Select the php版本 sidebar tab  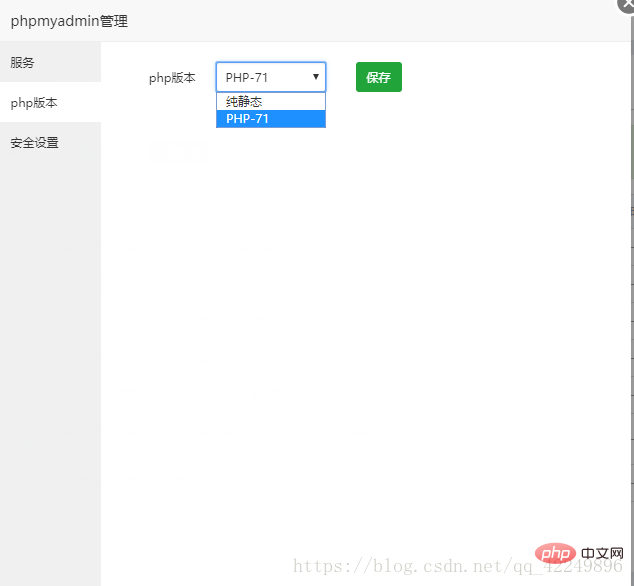pyautogui.click(x=50, y=102)
